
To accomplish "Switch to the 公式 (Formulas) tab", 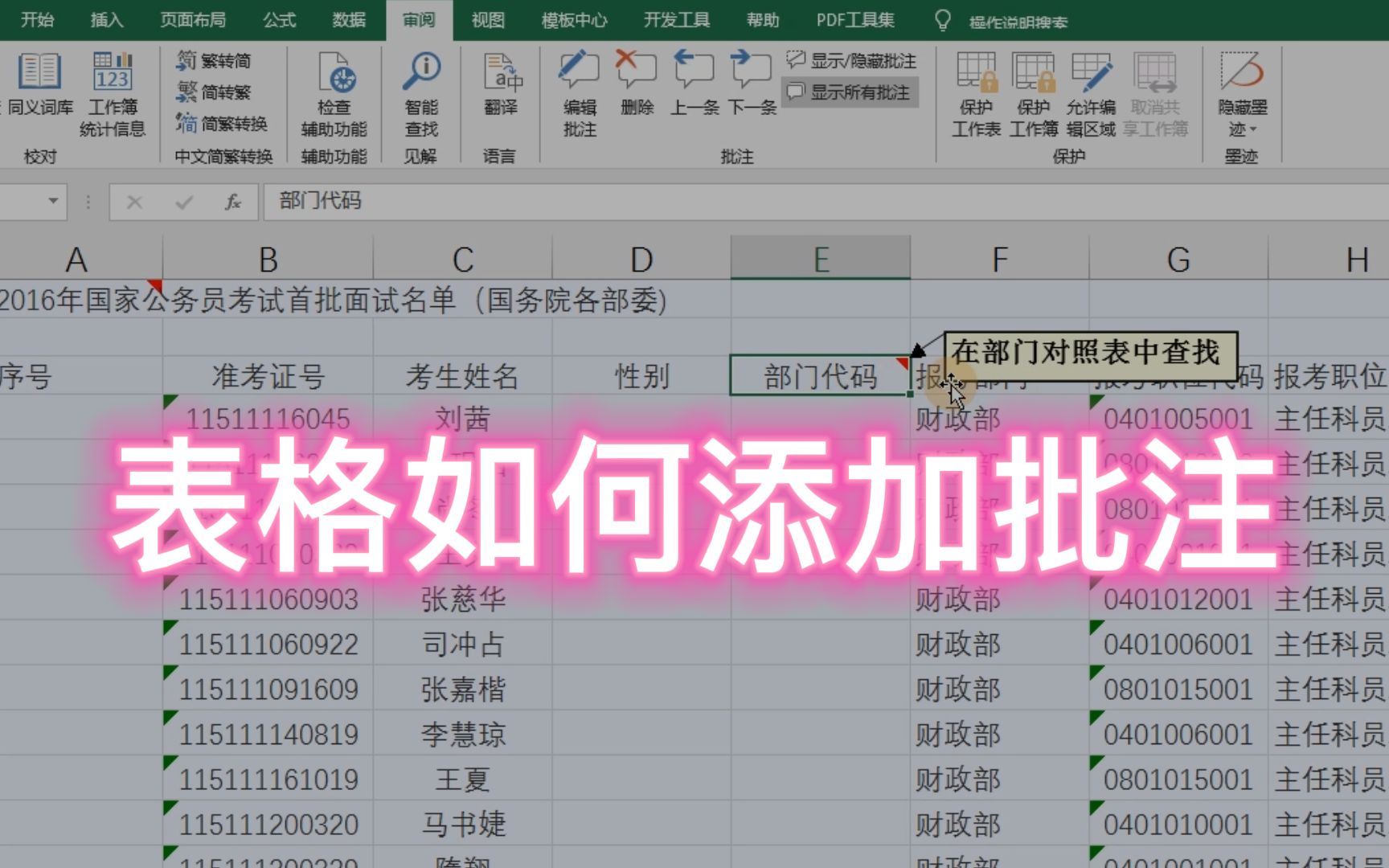I will [280, 20].
